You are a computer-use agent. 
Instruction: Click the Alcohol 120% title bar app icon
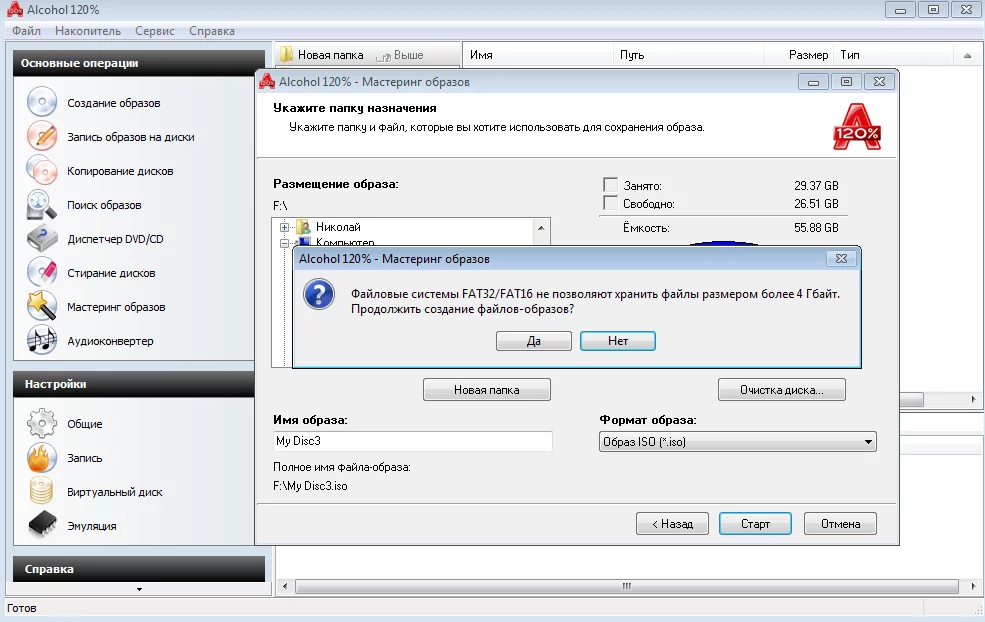pos(14,9)
